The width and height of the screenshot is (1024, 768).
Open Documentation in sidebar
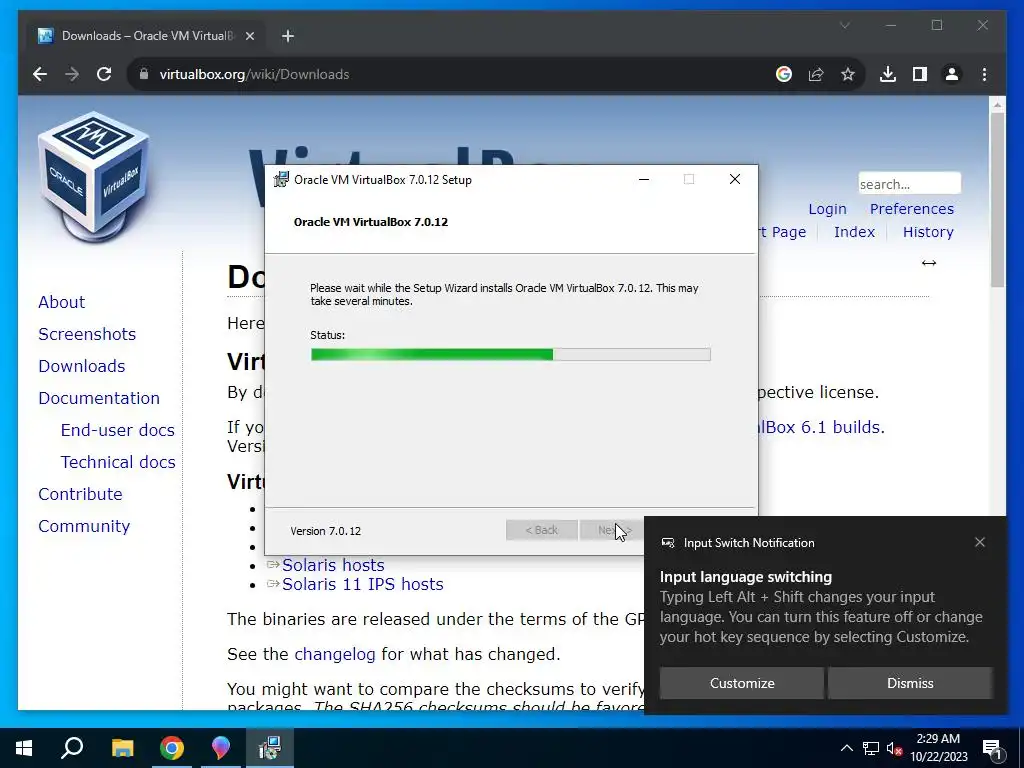click(99, 398)
